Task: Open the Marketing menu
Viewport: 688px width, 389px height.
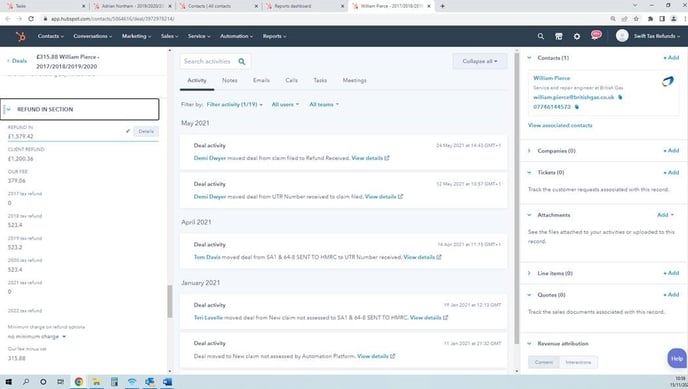Action: click(x=136, y=36)
